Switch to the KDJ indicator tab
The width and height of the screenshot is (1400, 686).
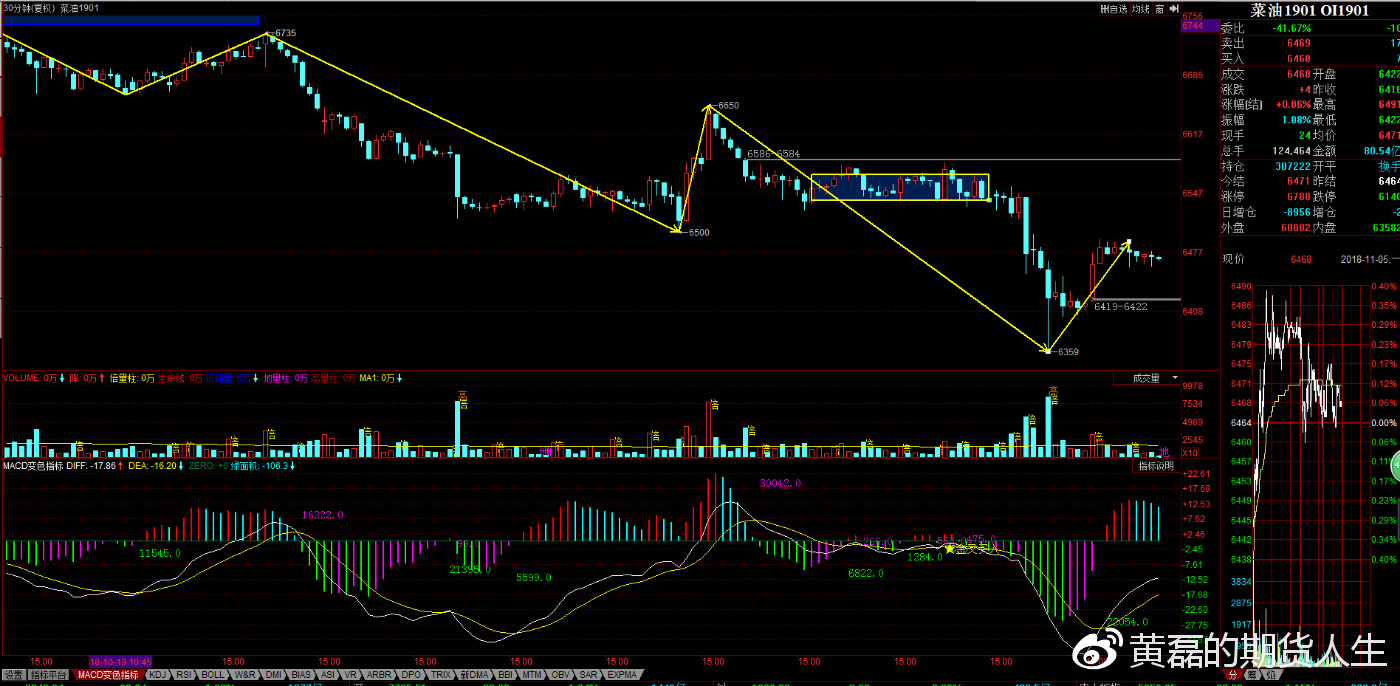pyautogui.click(x=157, y=675)
